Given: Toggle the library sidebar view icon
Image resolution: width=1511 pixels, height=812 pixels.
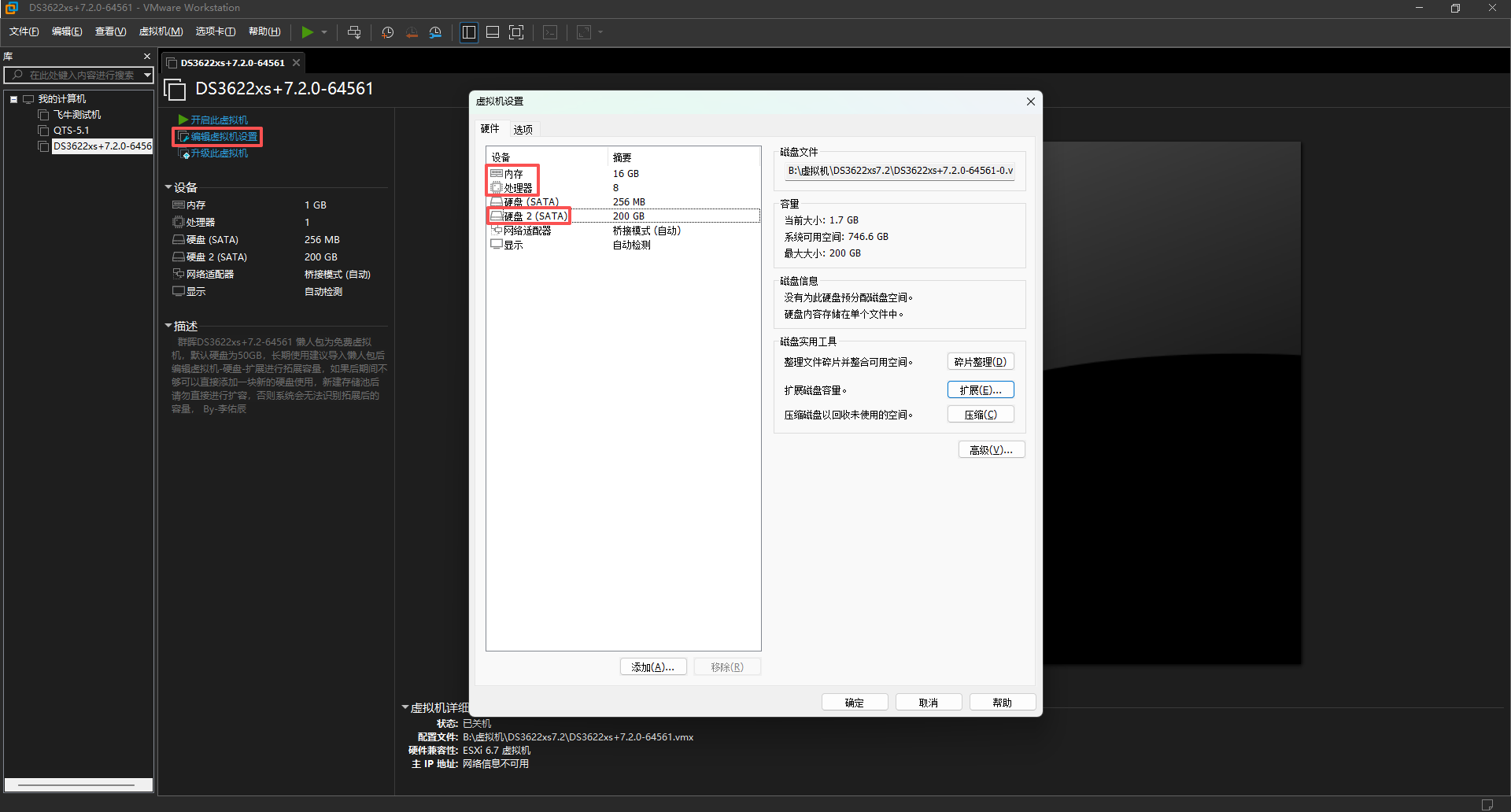Looking at the screenshot, I should click(x=469, y=32).
